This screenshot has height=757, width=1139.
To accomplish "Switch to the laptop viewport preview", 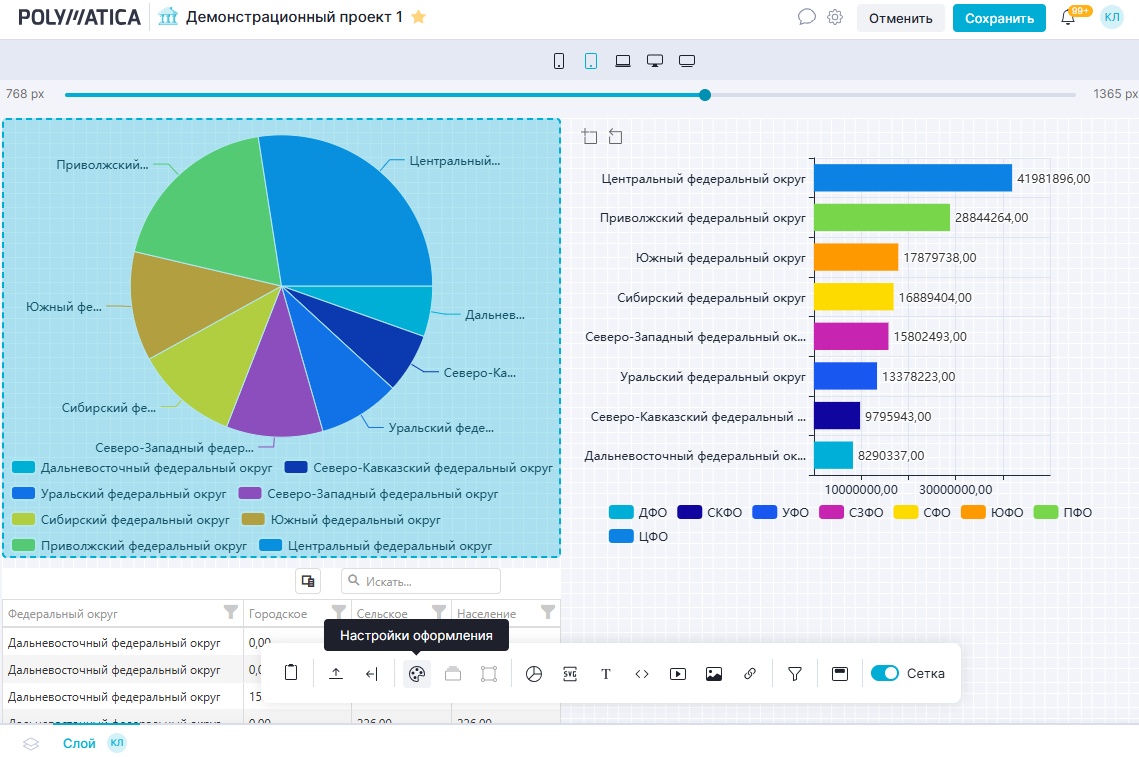I will tap(623, 61).
